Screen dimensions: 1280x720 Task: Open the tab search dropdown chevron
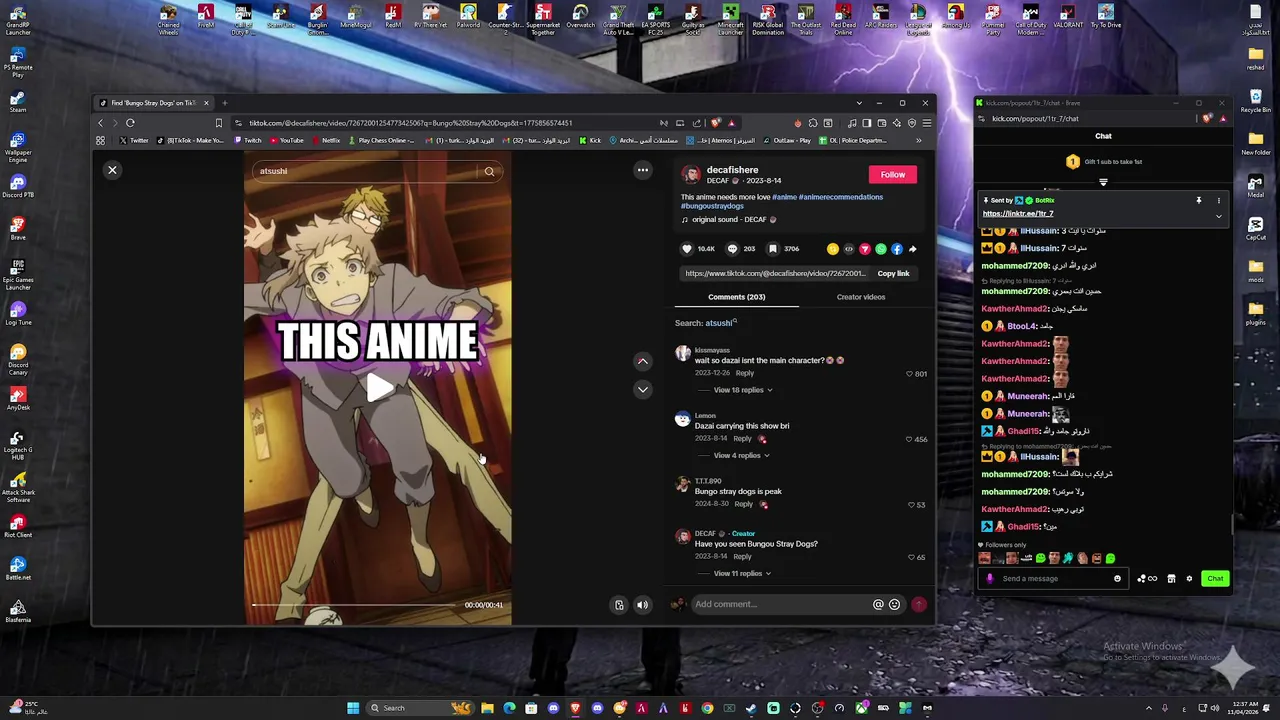[x=858, y=103]
